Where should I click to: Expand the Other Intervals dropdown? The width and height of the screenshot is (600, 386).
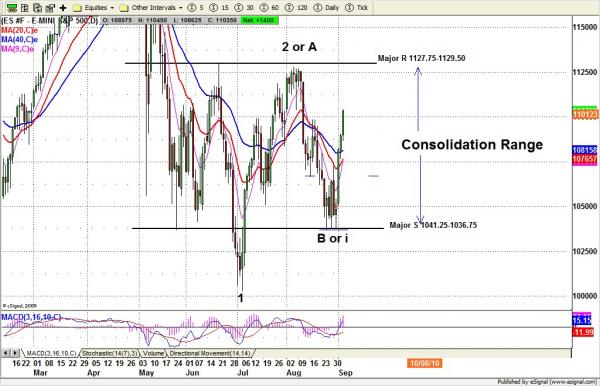[x=151, y=8]
